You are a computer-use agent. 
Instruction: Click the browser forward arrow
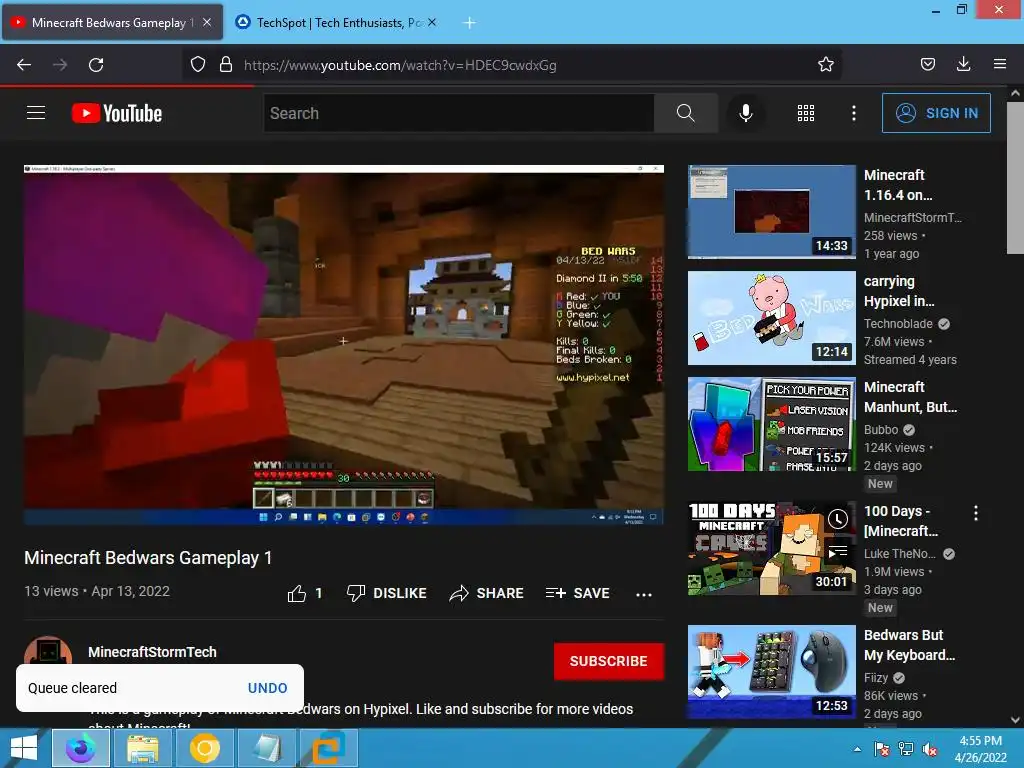pyautogui.click(x=60, y=65)
